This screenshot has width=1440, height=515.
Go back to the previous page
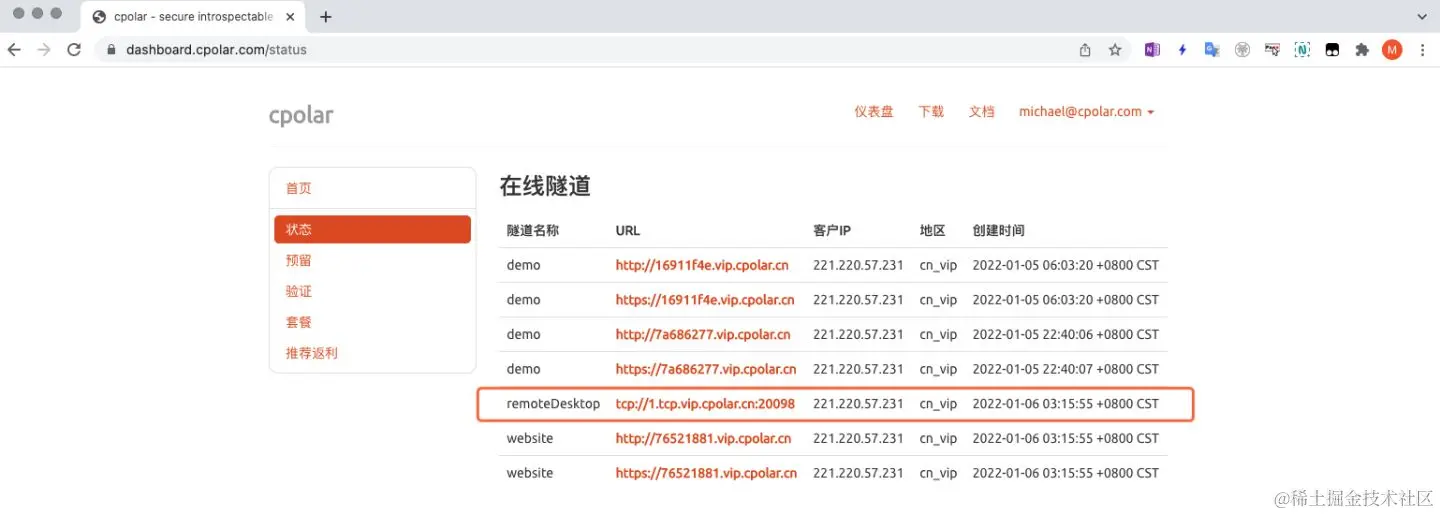14,50
